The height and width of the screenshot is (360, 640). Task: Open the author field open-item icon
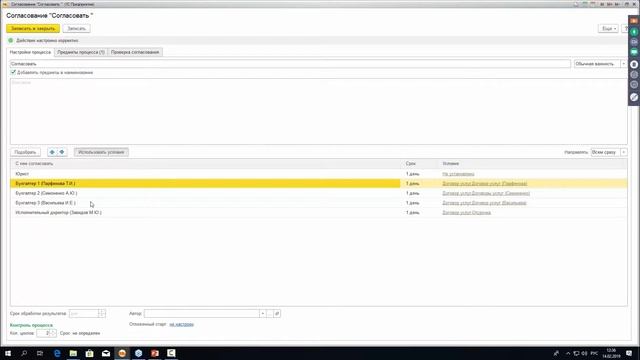click(277, 314)
